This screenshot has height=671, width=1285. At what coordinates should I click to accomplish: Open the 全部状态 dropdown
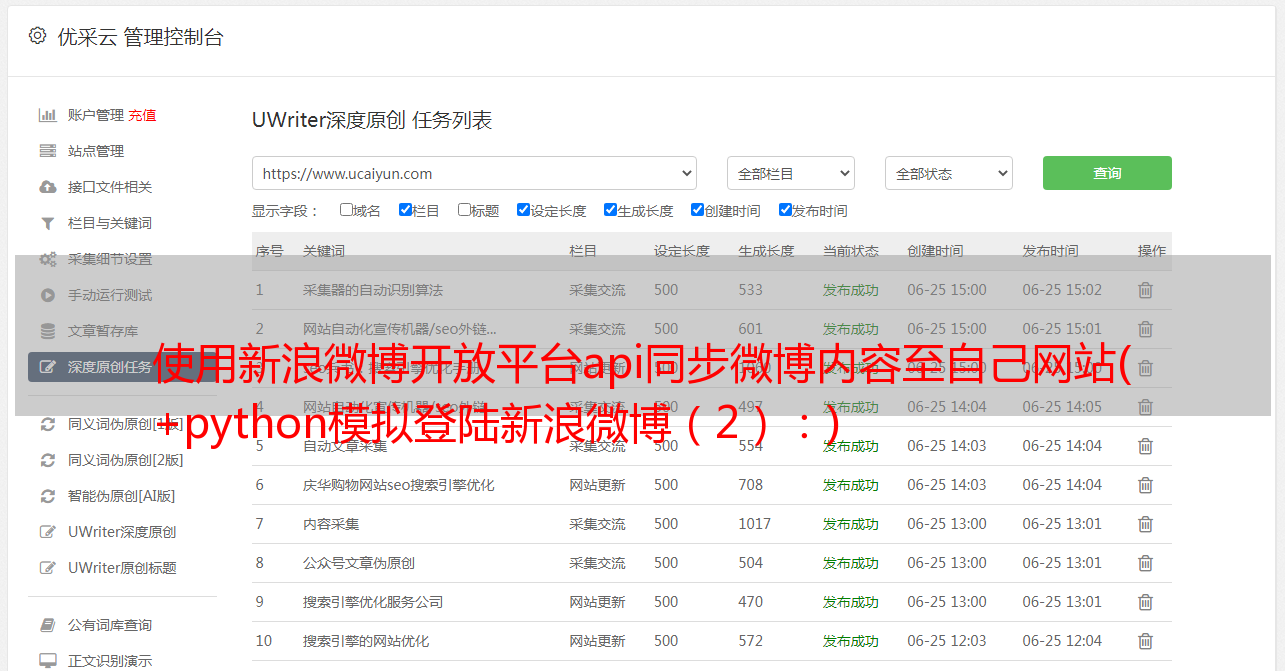click(x=949, y=173)
